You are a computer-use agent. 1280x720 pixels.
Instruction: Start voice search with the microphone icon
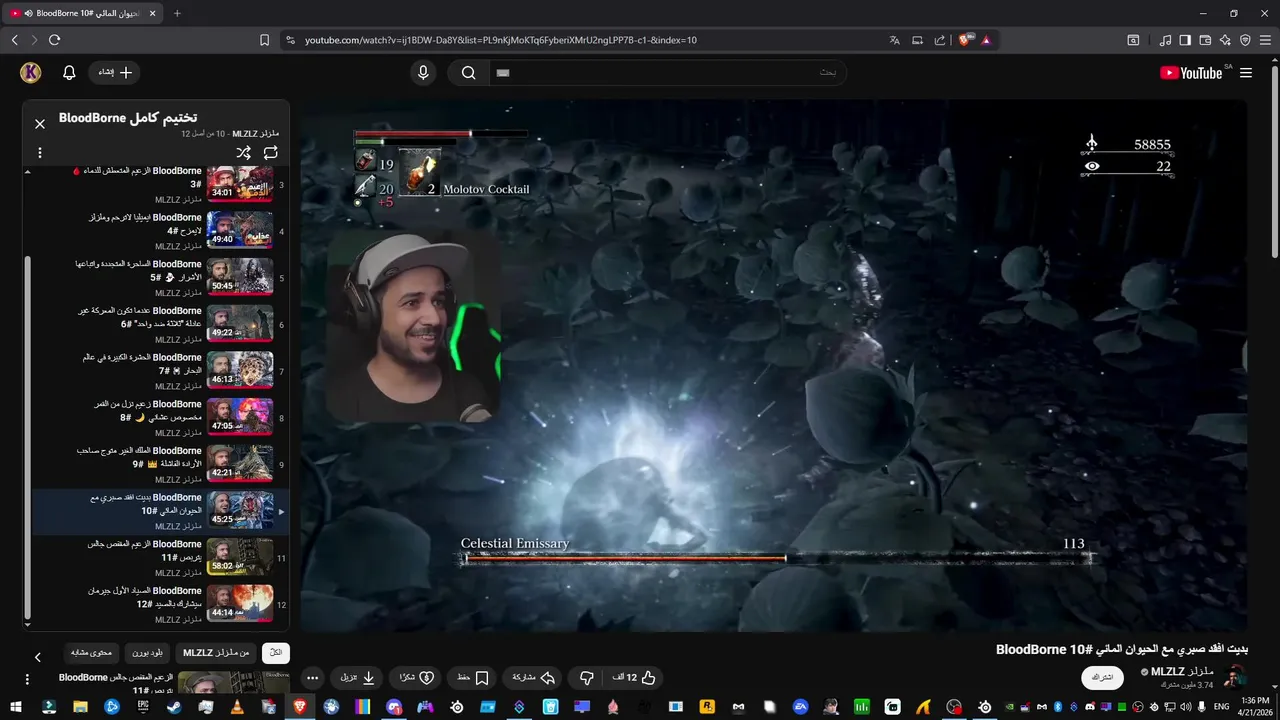tap(423, 73)
